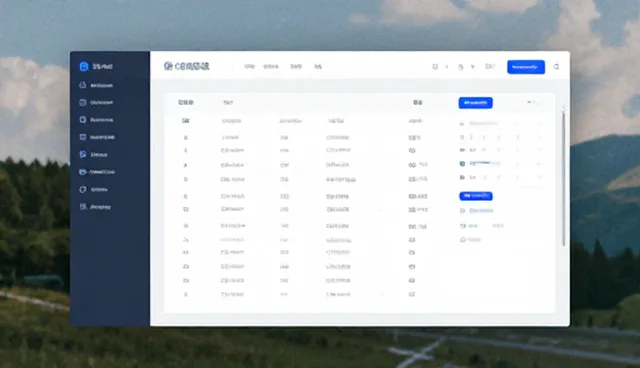Click the bell icon in the right panel
The image size is (640, 368).
[x=463, y=240]
